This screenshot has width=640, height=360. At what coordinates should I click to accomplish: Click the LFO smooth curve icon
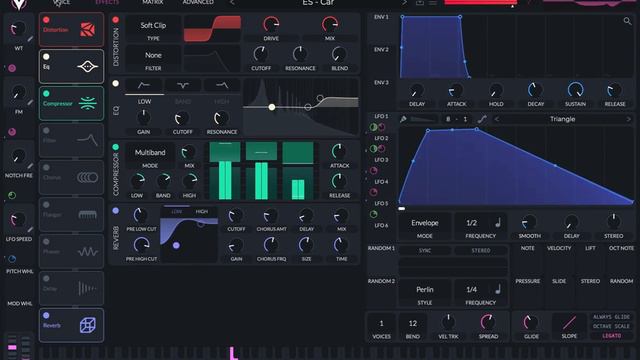point(482,119)
